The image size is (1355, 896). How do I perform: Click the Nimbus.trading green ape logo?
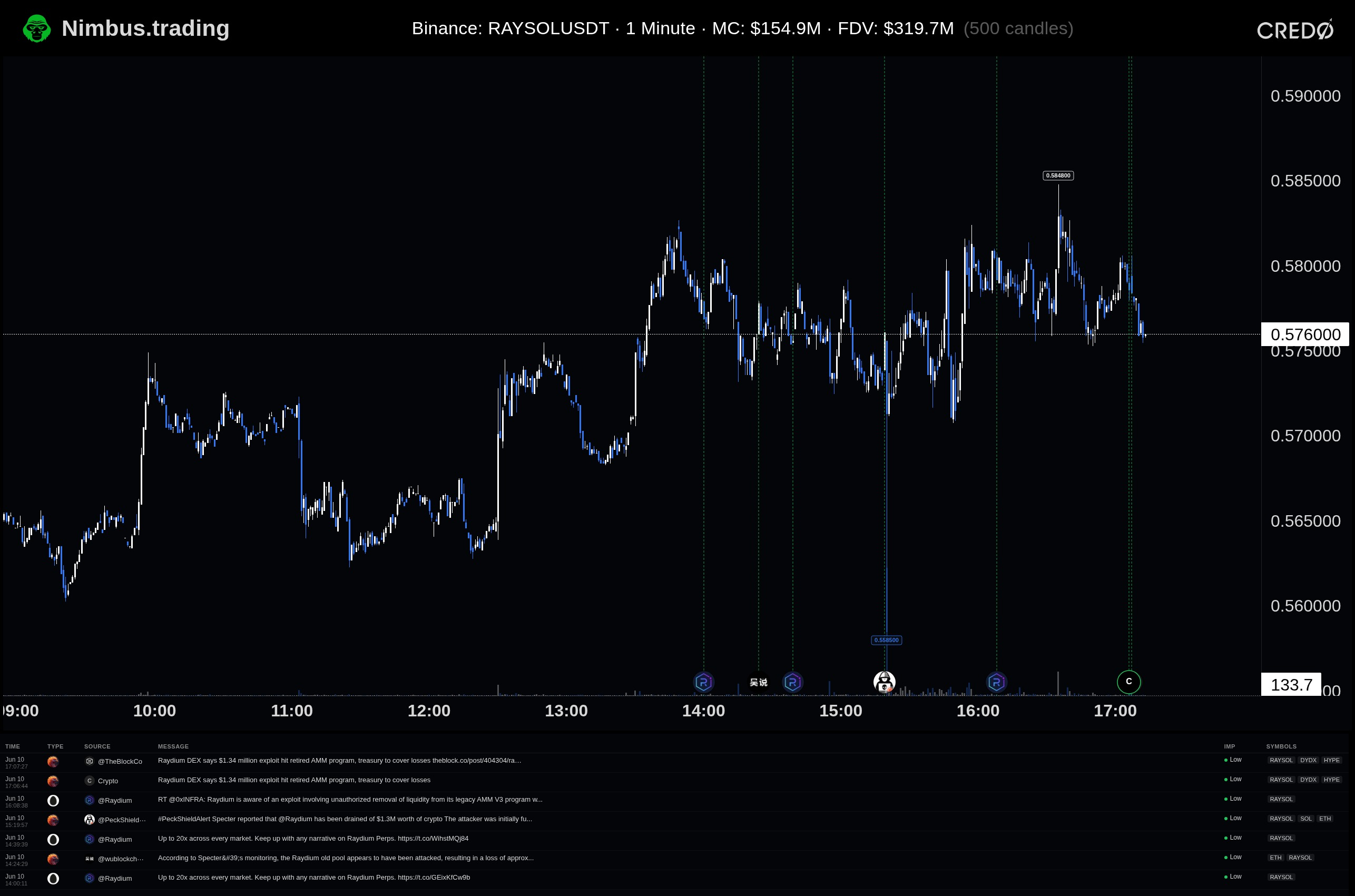36,28
